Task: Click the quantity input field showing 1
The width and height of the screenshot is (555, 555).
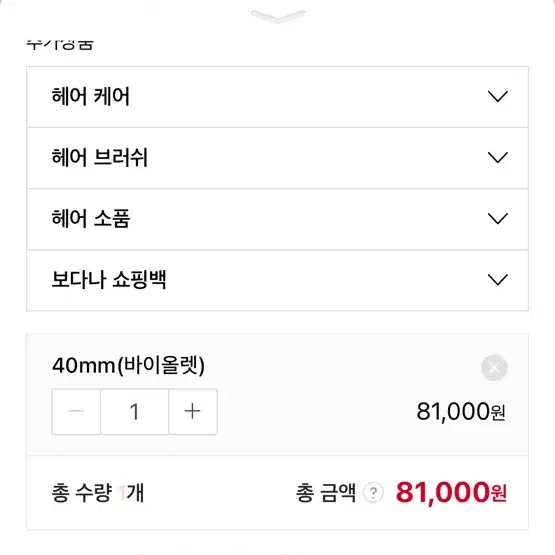Action: (135, 411)
